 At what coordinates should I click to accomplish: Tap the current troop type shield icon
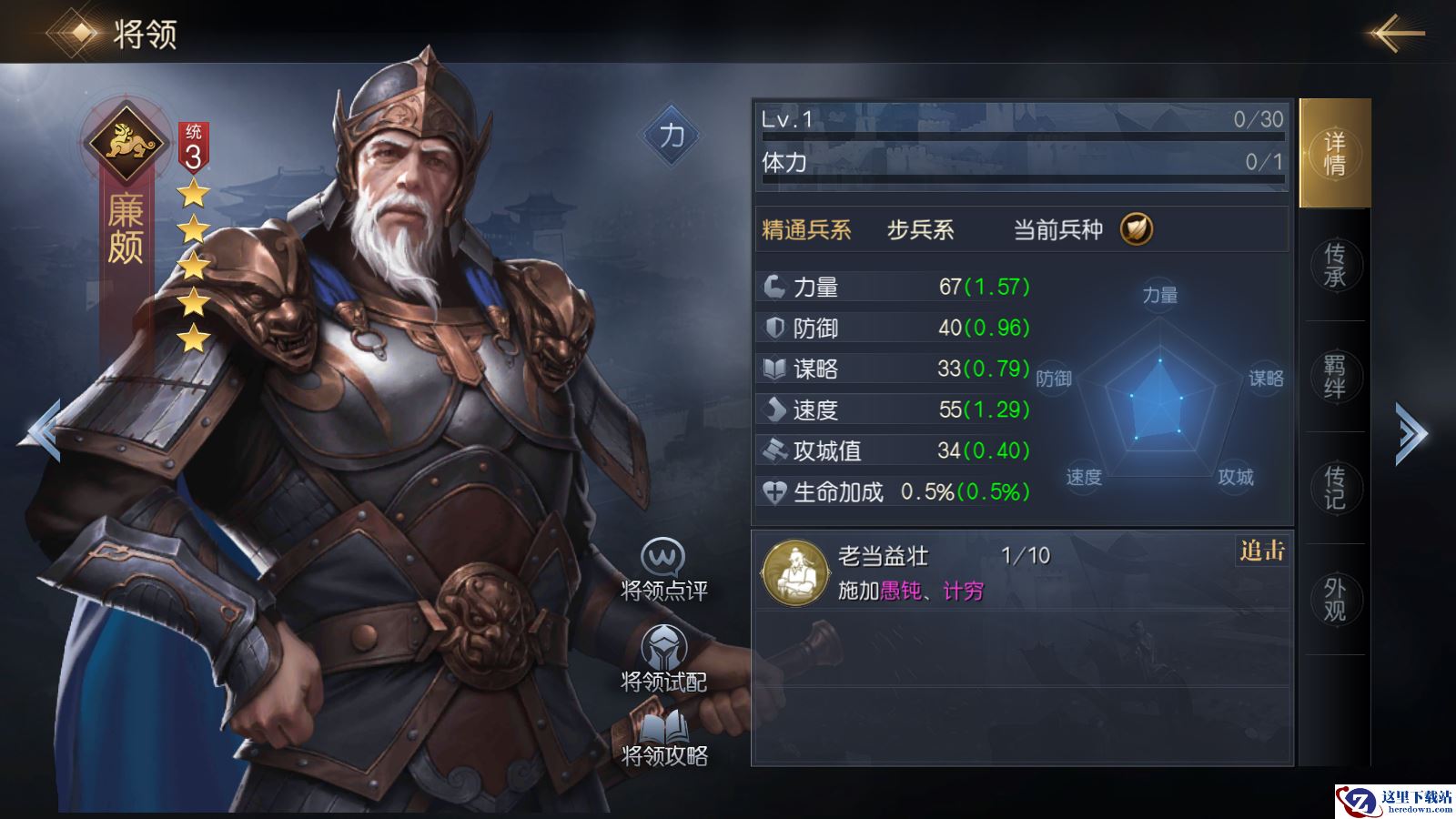[1136, 228]
